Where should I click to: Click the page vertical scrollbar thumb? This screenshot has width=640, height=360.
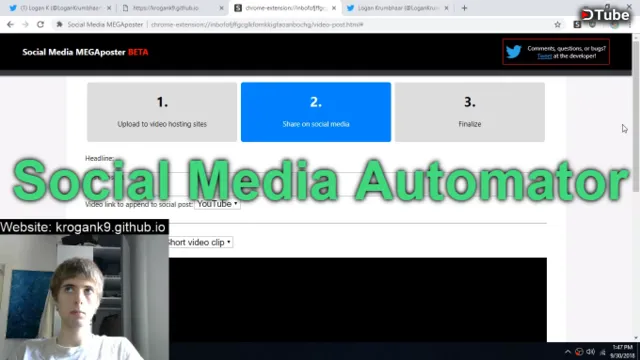(636, 115)
